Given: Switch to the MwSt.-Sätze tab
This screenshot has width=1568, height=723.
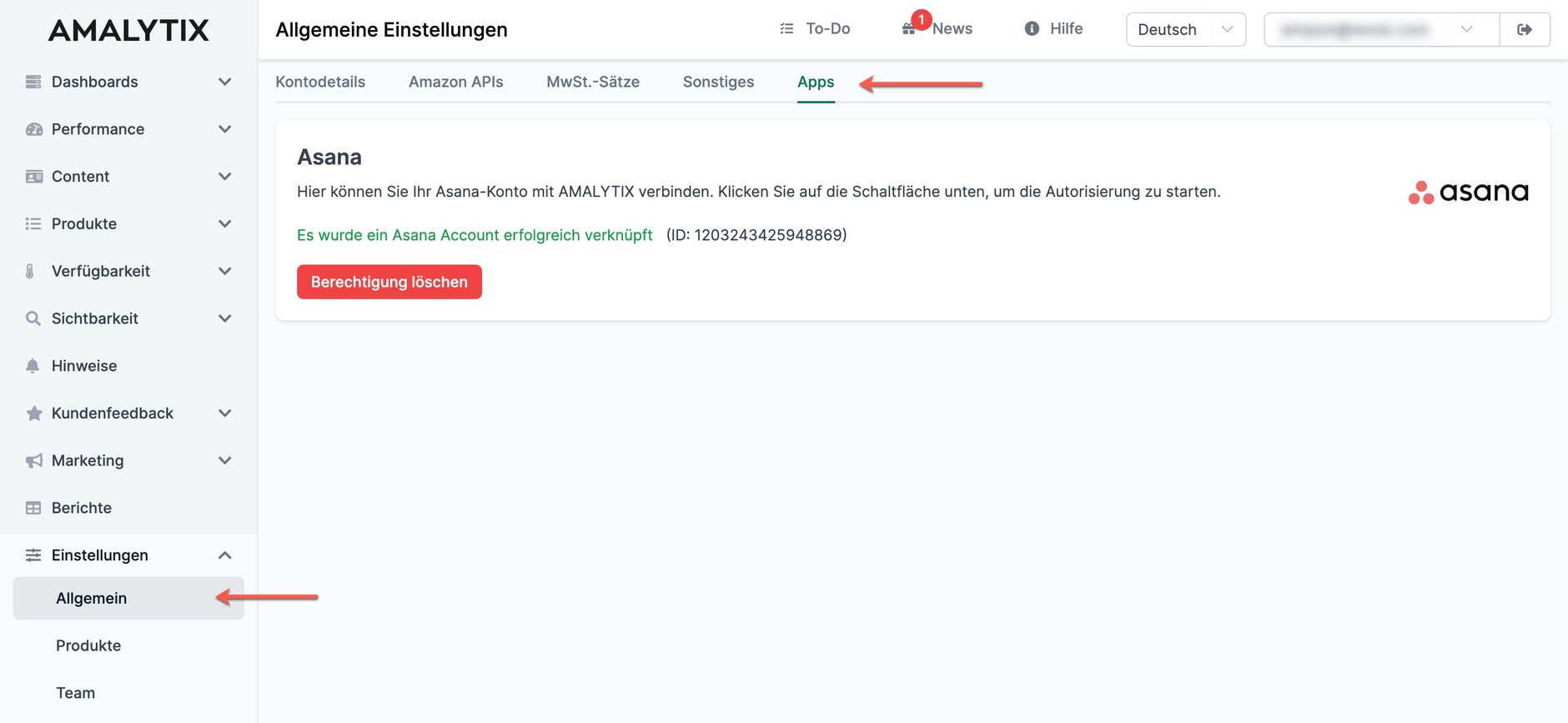Looking at the screenshot, I should tap(593, 82).
